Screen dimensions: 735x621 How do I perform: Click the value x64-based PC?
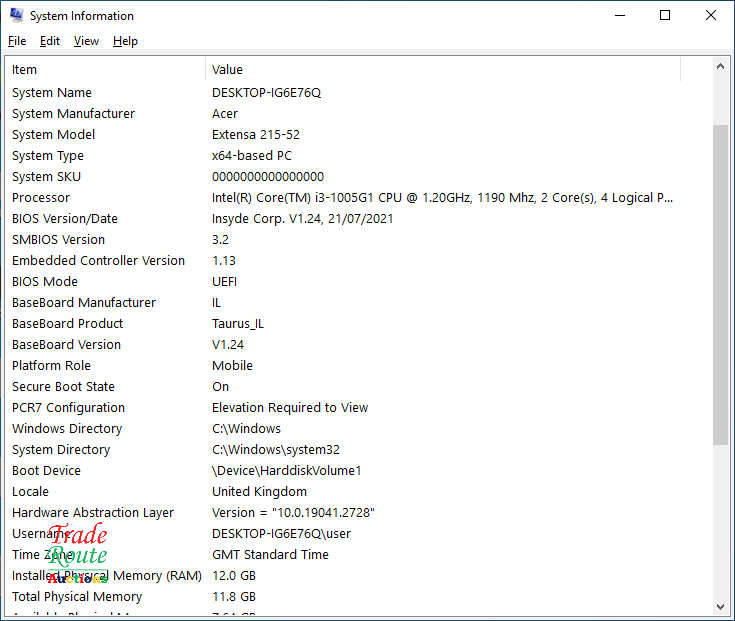point(252,156)
